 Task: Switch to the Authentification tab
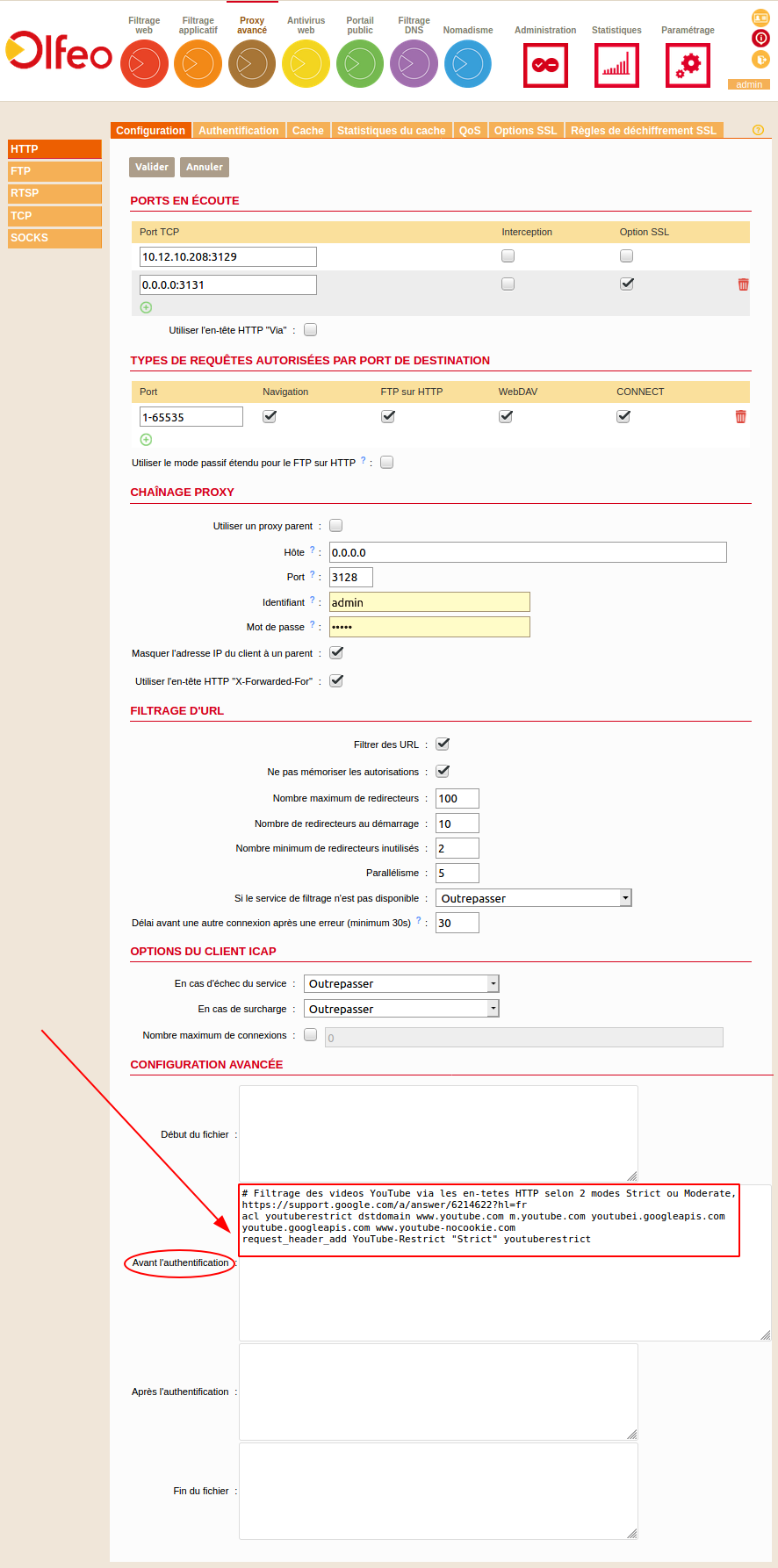238,131
